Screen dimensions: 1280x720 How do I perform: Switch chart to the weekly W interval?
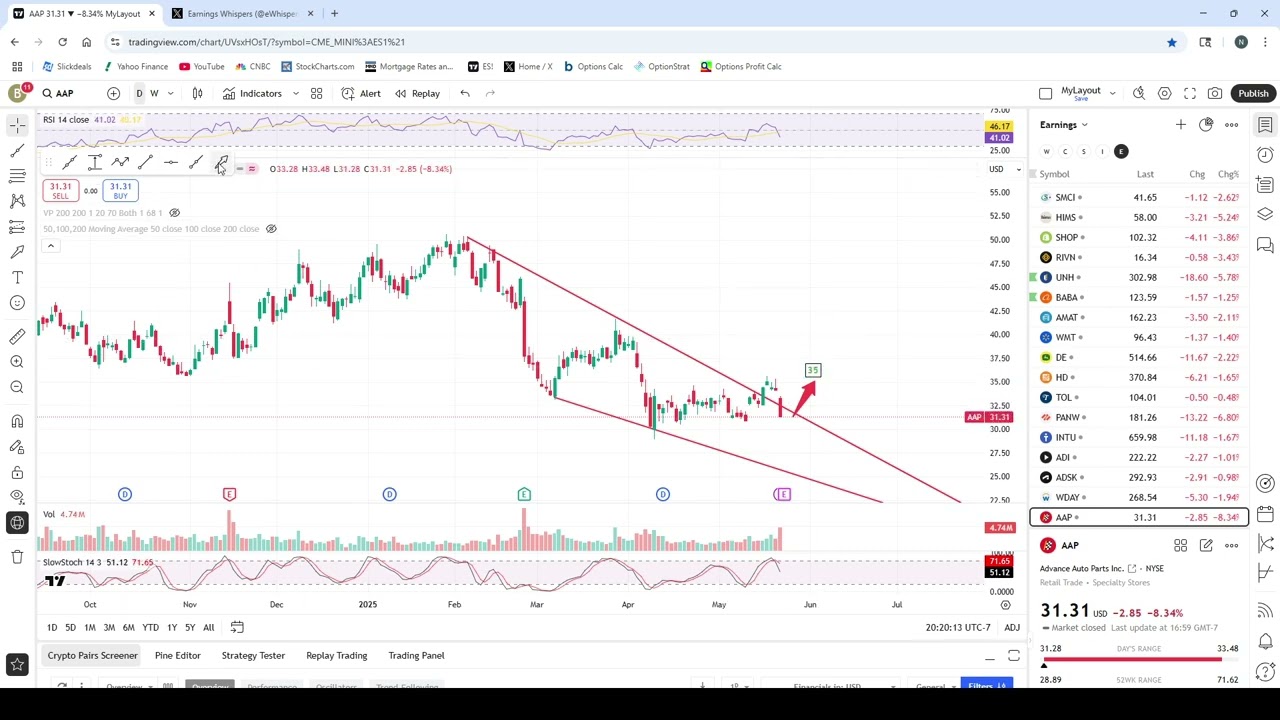154,93
